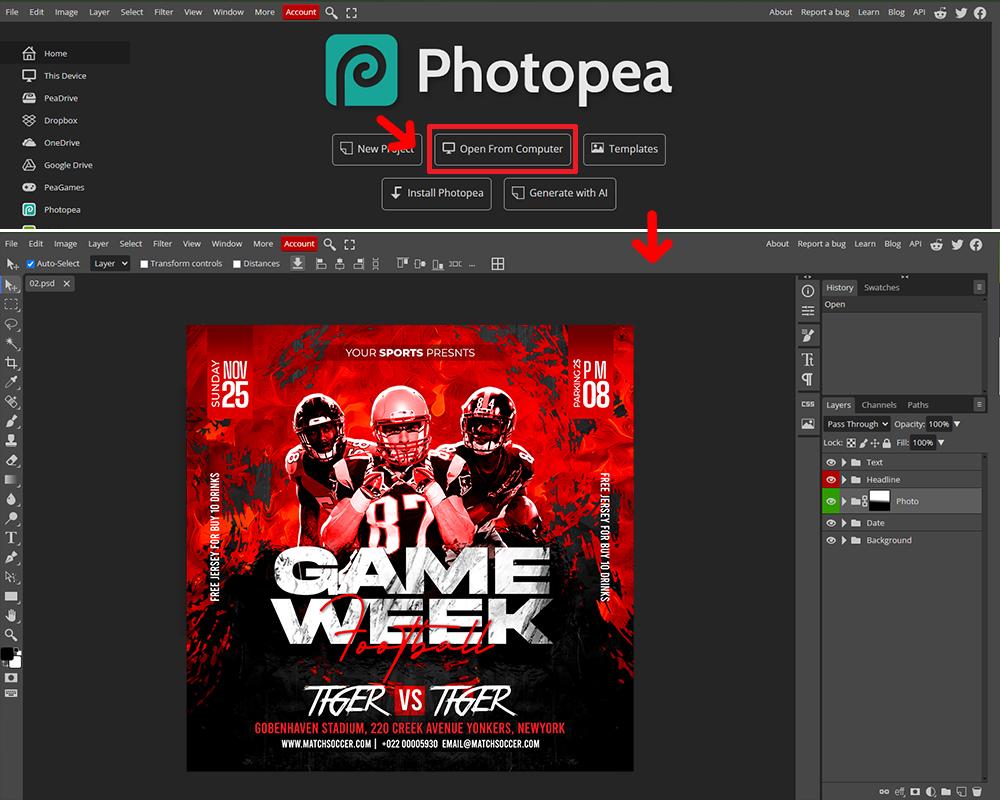Switch to the Paths tab
Screen dimensions: 1000x800
pyautogui.click(x=918, y=404)
